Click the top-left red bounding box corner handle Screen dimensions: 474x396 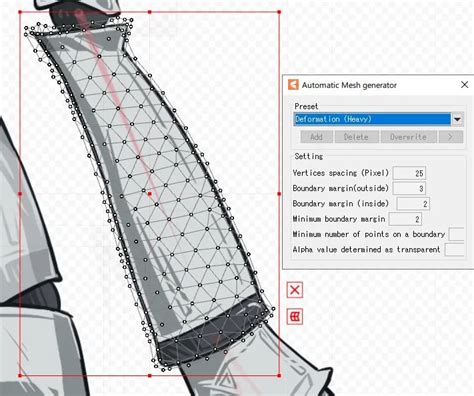coord(20,12)
